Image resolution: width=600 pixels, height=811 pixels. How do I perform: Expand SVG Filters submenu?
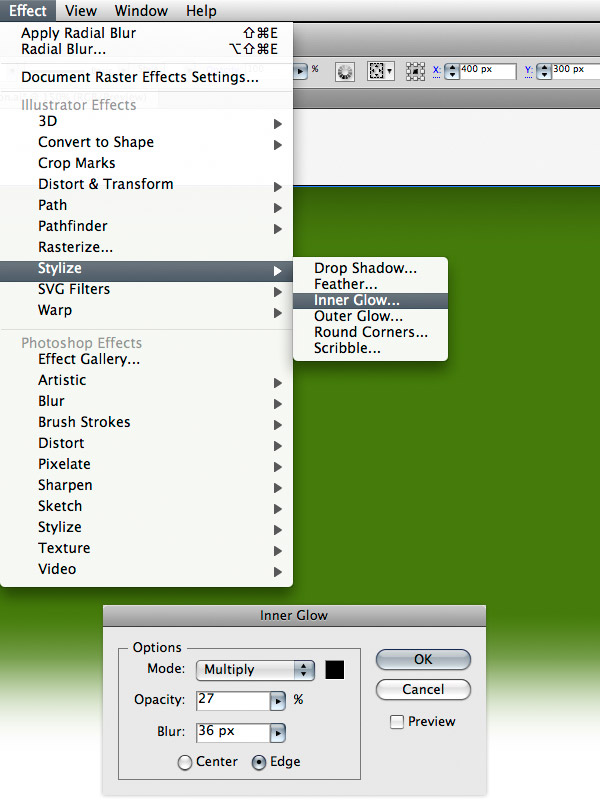pyautogui.click(x=146, y=289)
